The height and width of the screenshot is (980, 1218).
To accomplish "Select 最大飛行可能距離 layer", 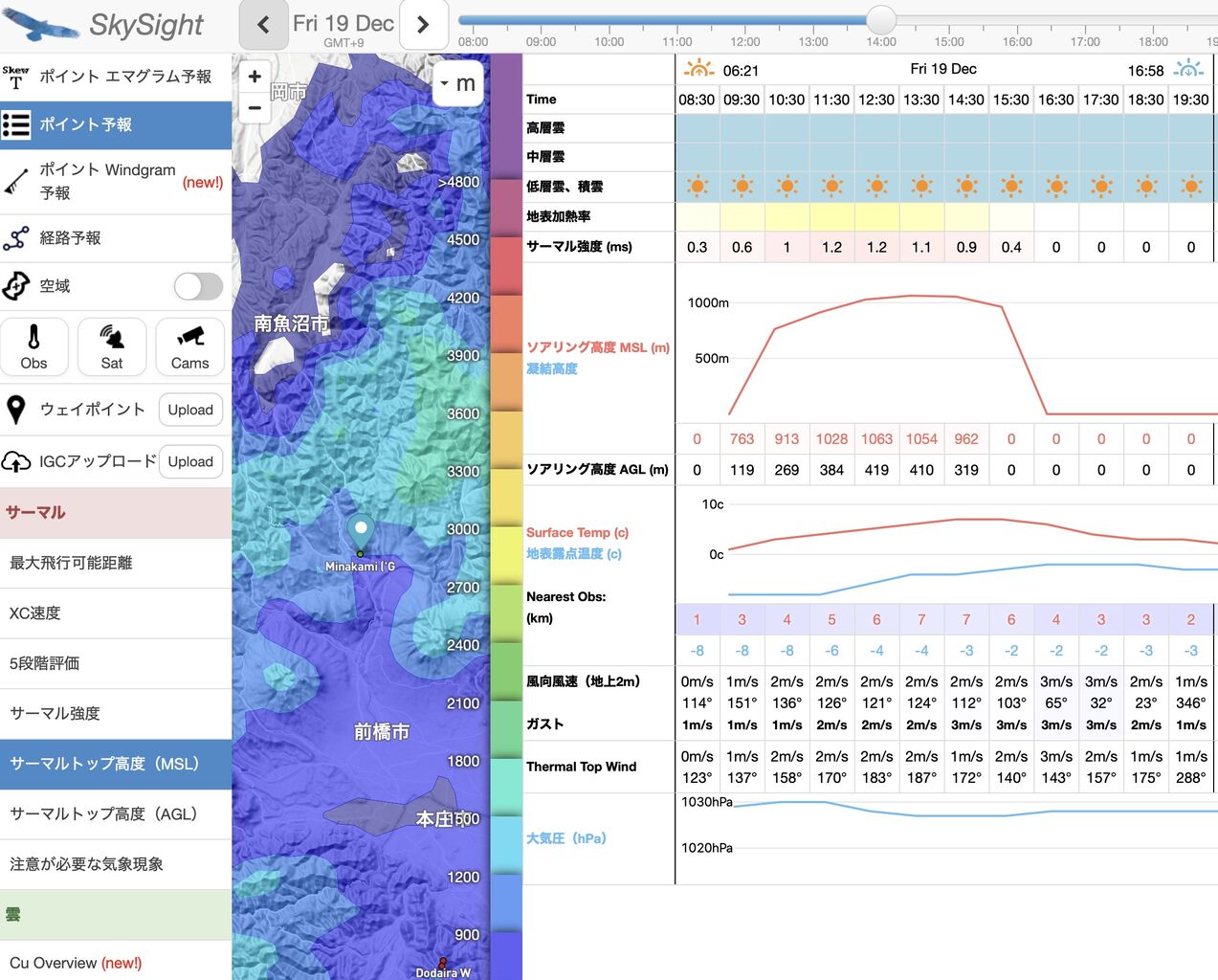I will click(x=116, y=563).
